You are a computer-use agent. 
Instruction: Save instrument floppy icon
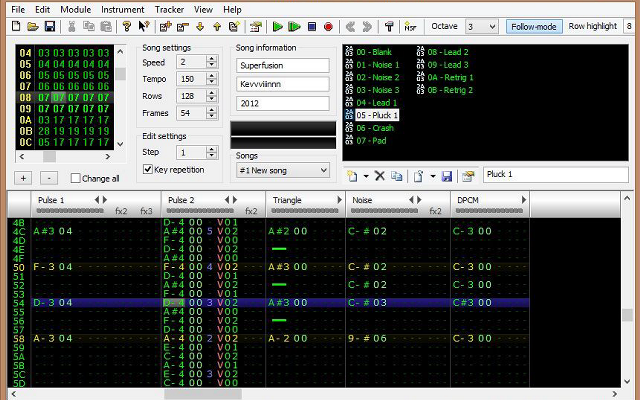click(x=447, y=176)
